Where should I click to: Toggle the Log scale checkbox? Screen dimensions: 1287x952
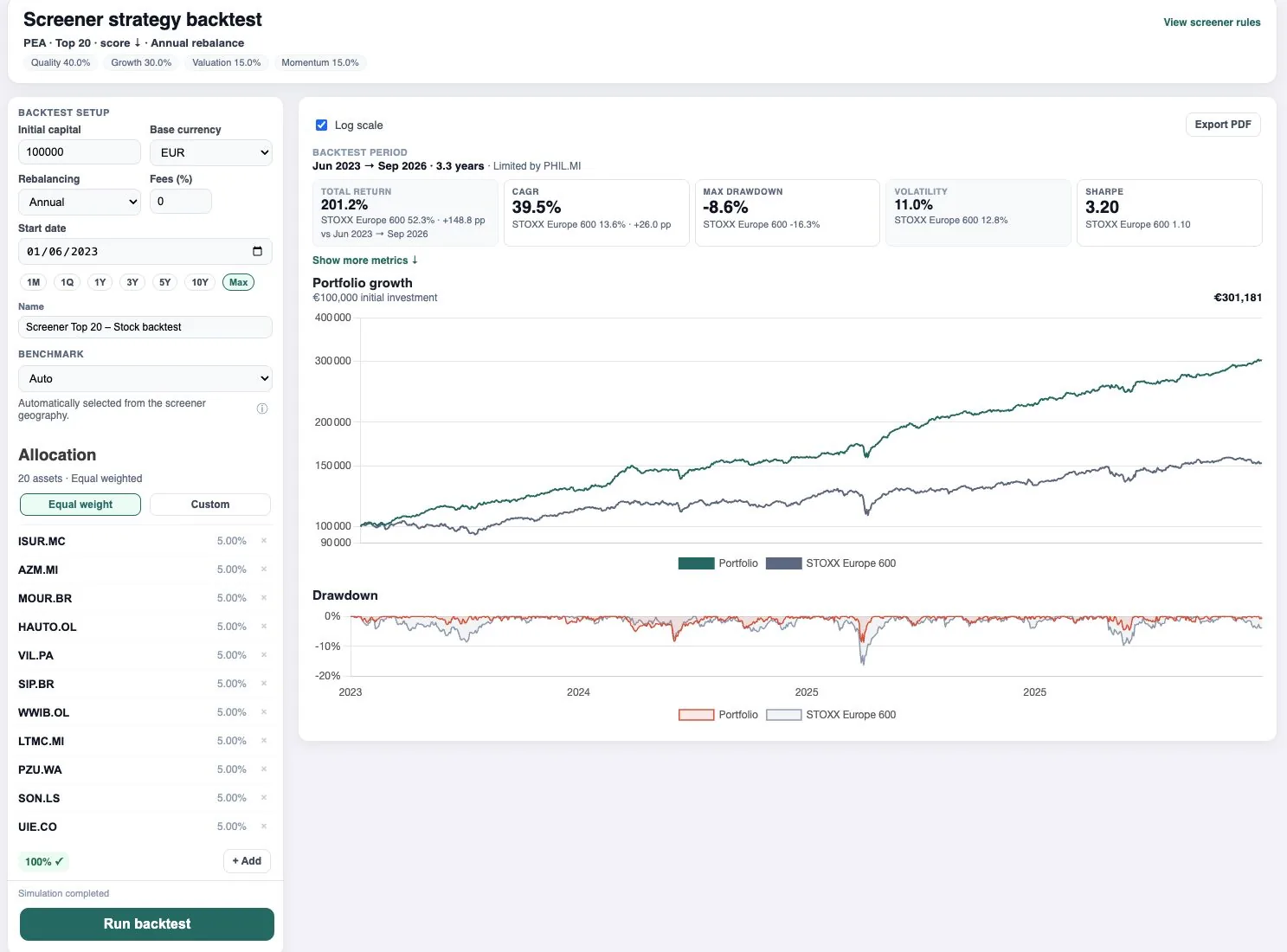coord(321,125)
